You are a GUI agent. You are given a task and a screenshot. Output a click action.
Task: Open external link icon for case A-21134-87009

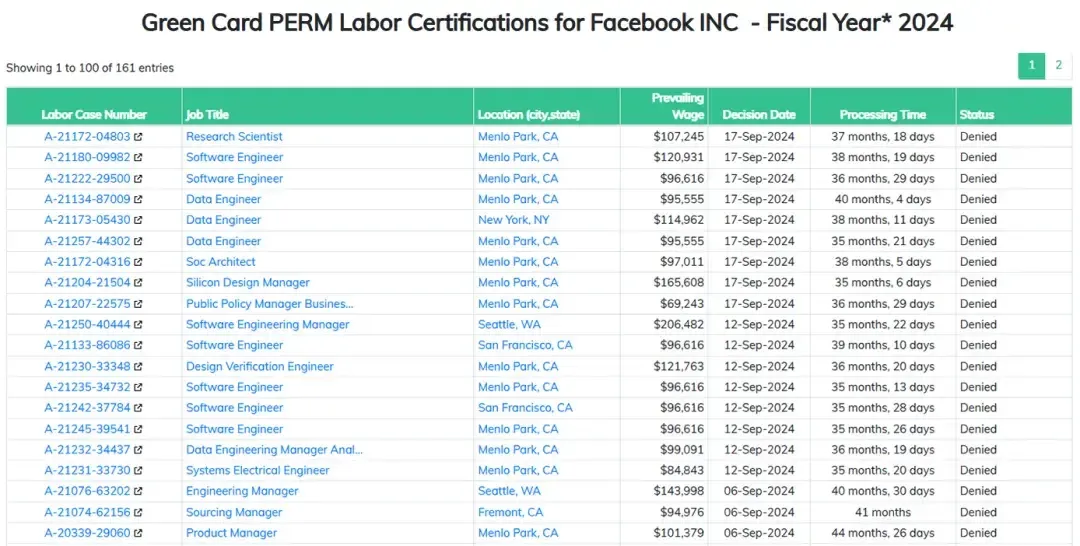tap(138, 200)
